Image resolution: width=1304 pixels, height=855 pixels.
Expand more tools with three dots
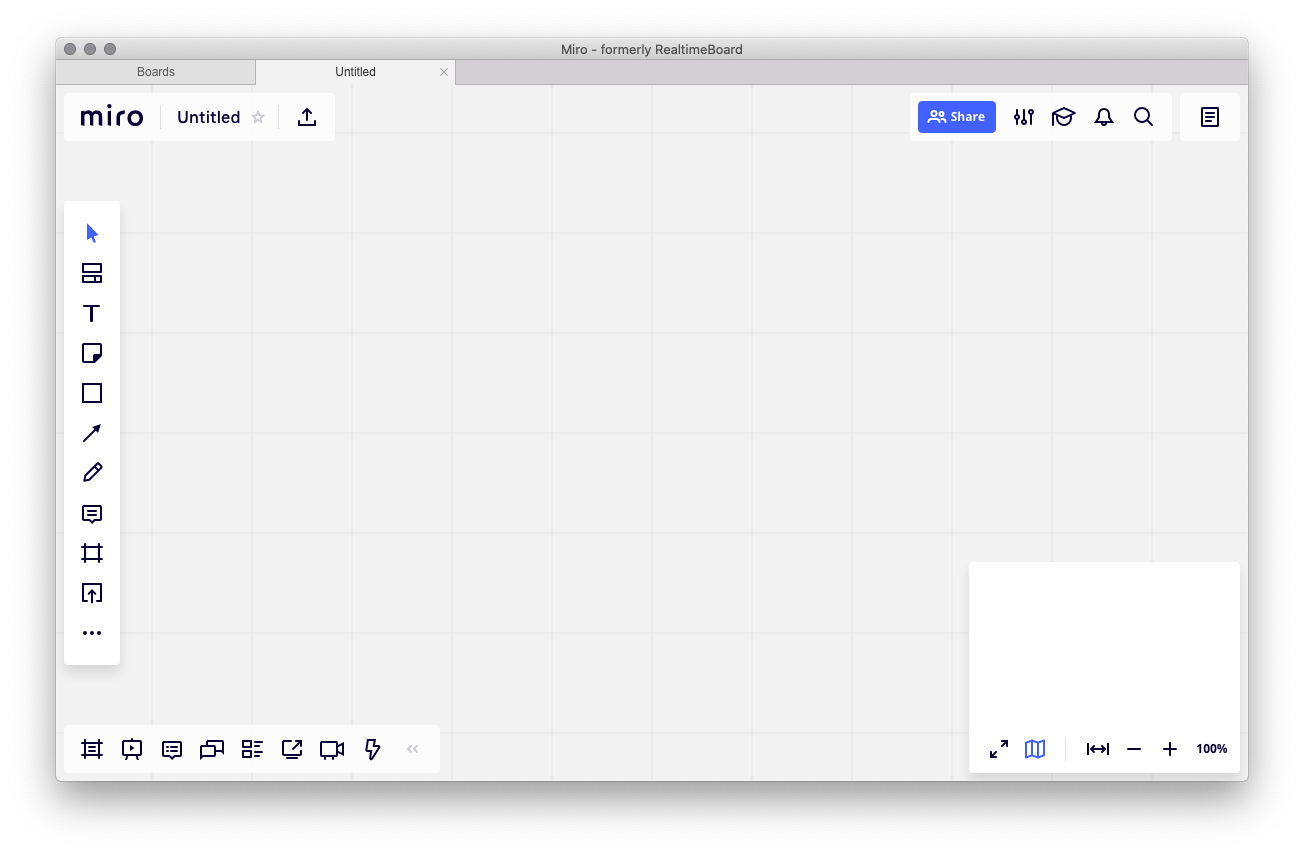pos(91,633)
